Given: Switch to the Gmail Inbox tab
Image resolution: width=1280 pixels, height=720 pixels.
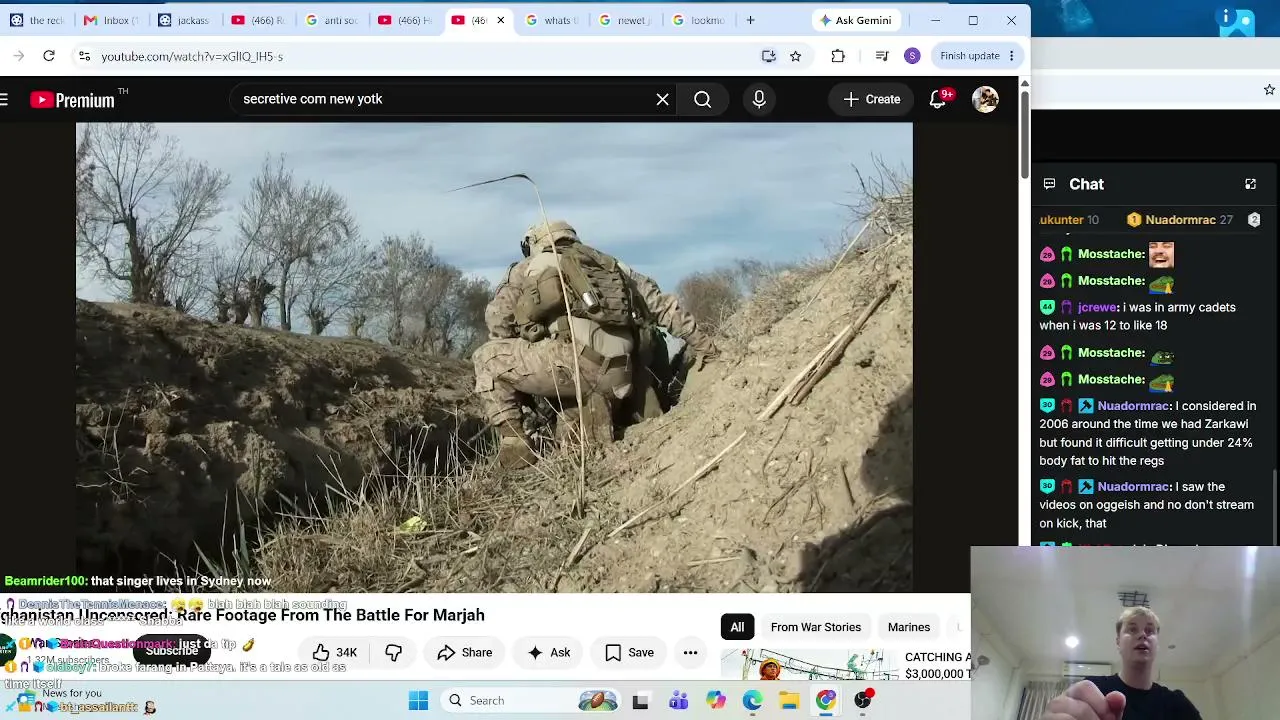Looking at the screenshot, I should [x=112, y=20].
